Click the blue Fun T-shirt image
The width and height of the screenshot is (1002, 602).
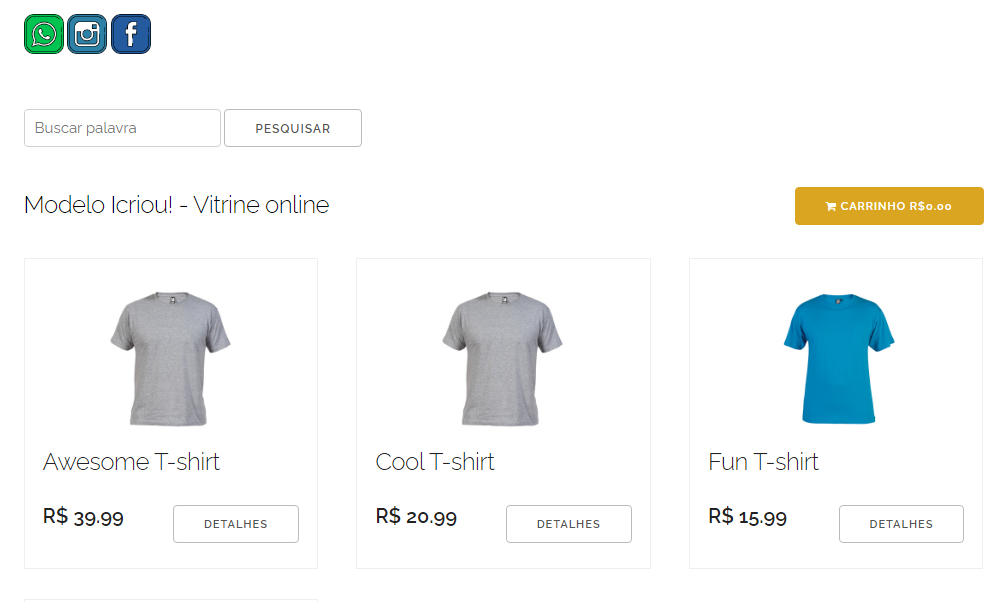(x=837, y=359)
